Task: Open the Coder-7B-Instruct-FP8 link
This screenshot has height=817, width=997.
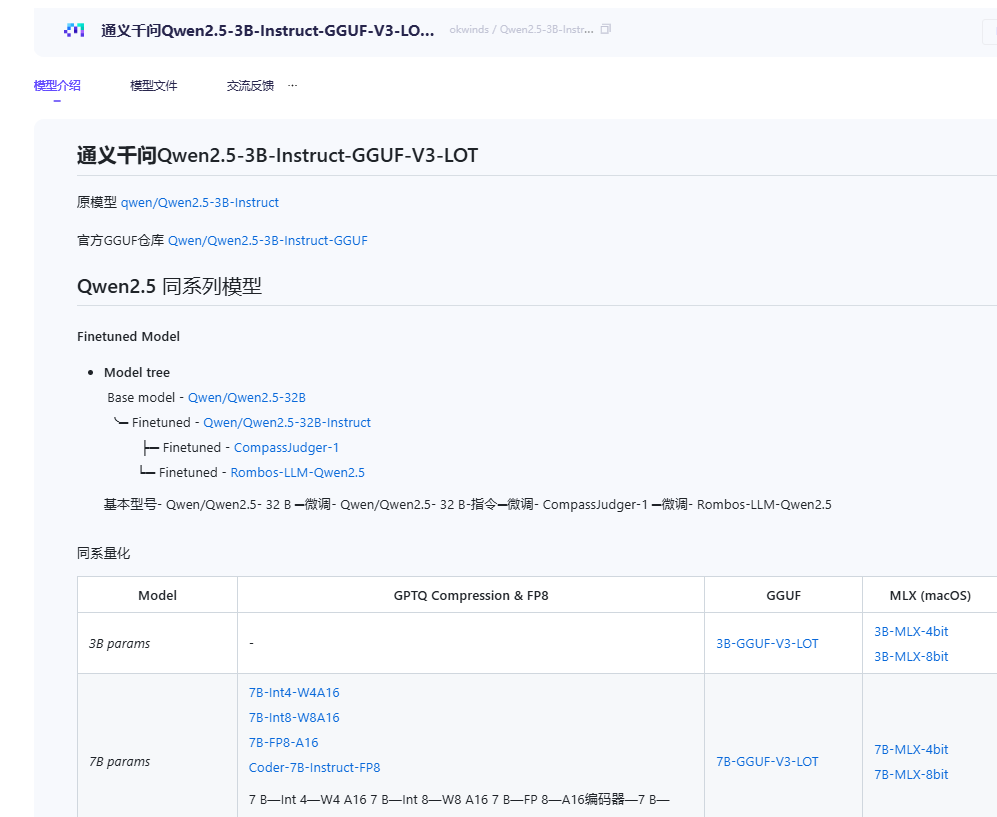Action: click(314, 767)
